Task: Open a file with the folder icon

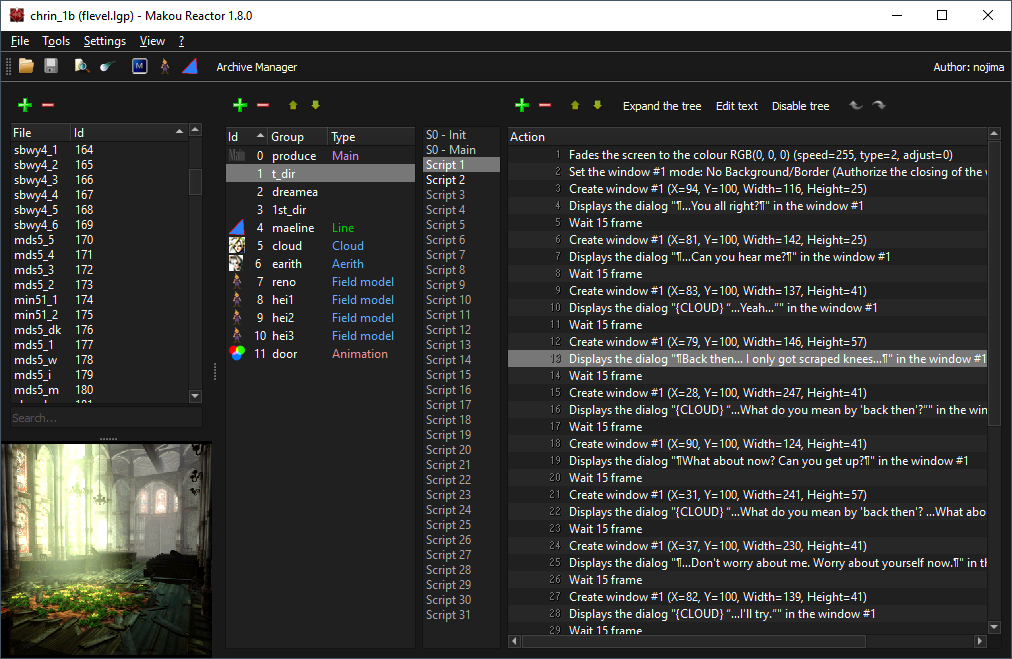Action: (x=26, y=66)
